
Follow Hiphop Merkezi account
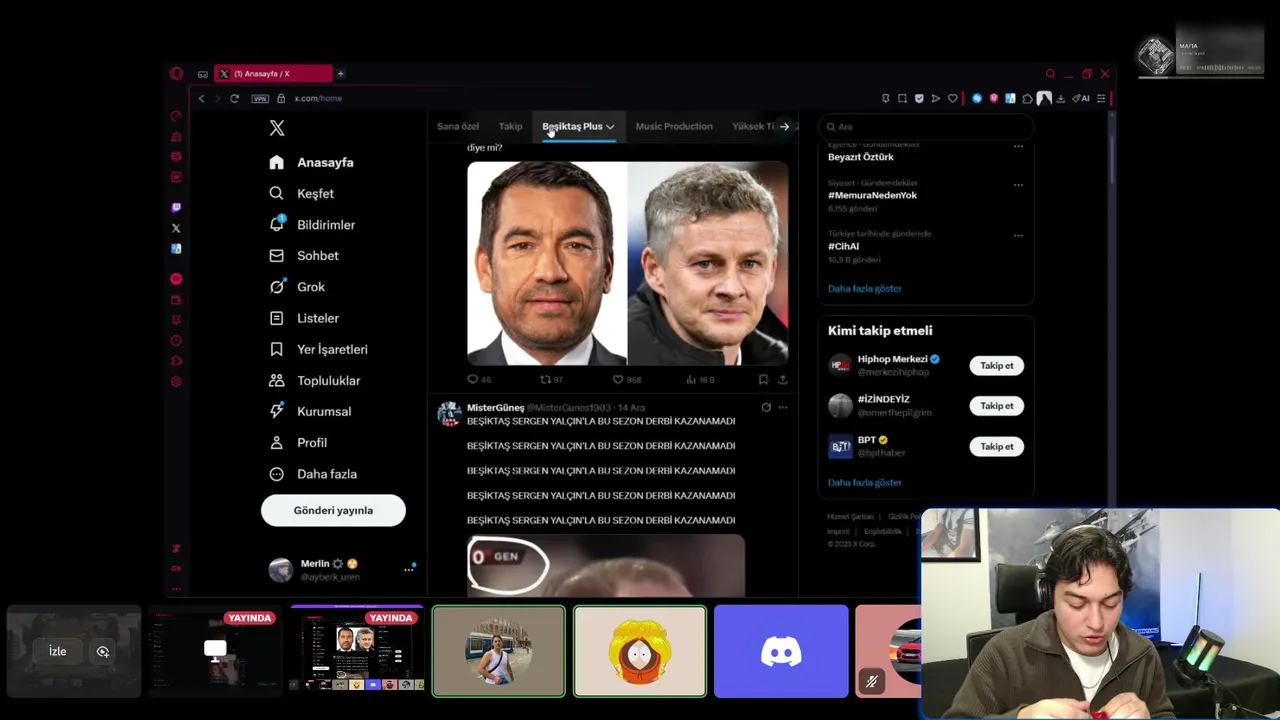coord(996,365)
